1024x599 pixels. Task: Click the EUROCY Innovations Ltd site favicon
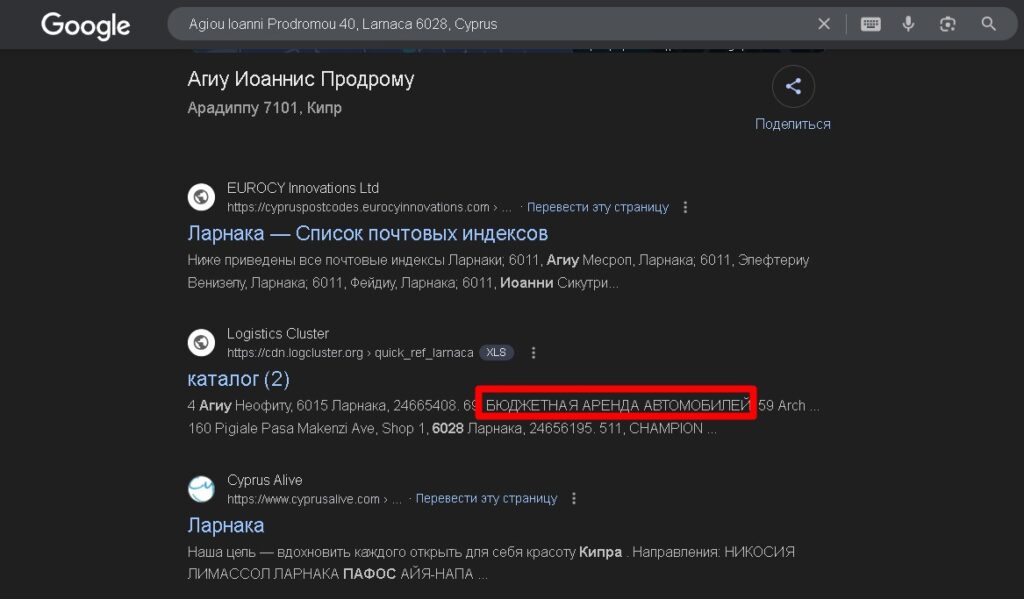point(201,197)
